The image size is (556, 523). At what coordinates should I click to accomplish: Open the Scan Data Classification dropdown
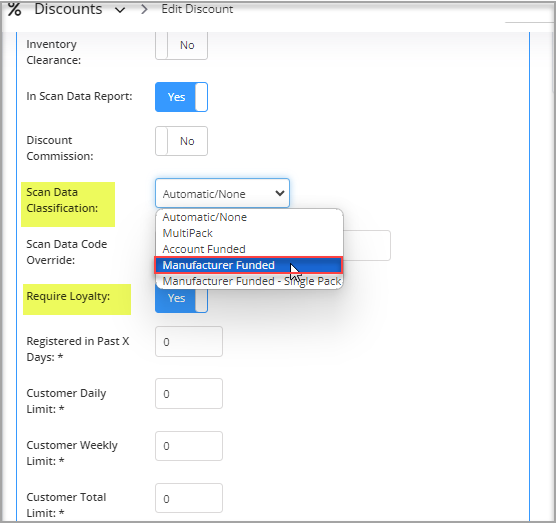click(222, 193)
